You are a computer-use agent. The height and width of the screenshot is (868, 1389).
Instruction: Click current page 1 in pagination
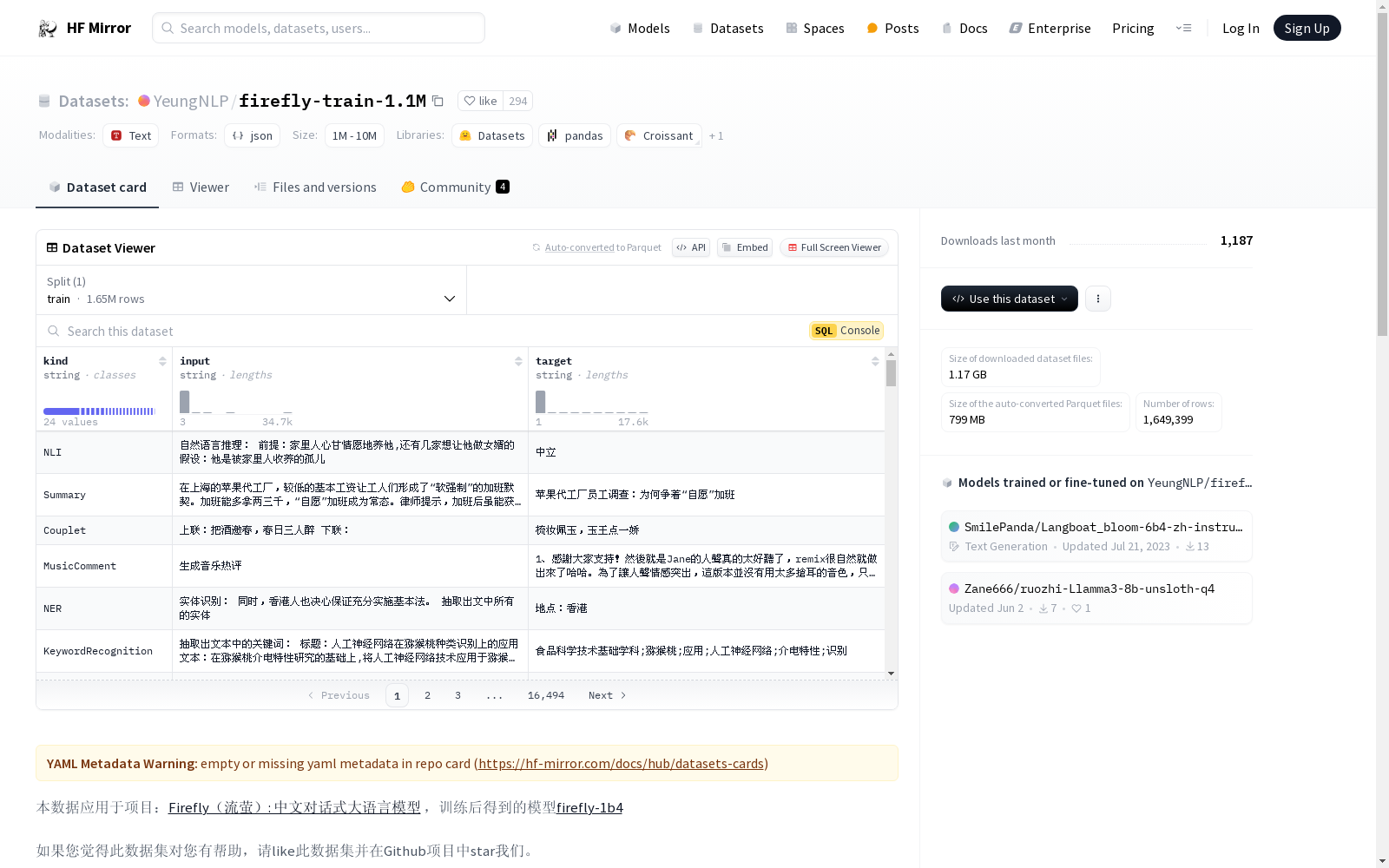(397, 695)
